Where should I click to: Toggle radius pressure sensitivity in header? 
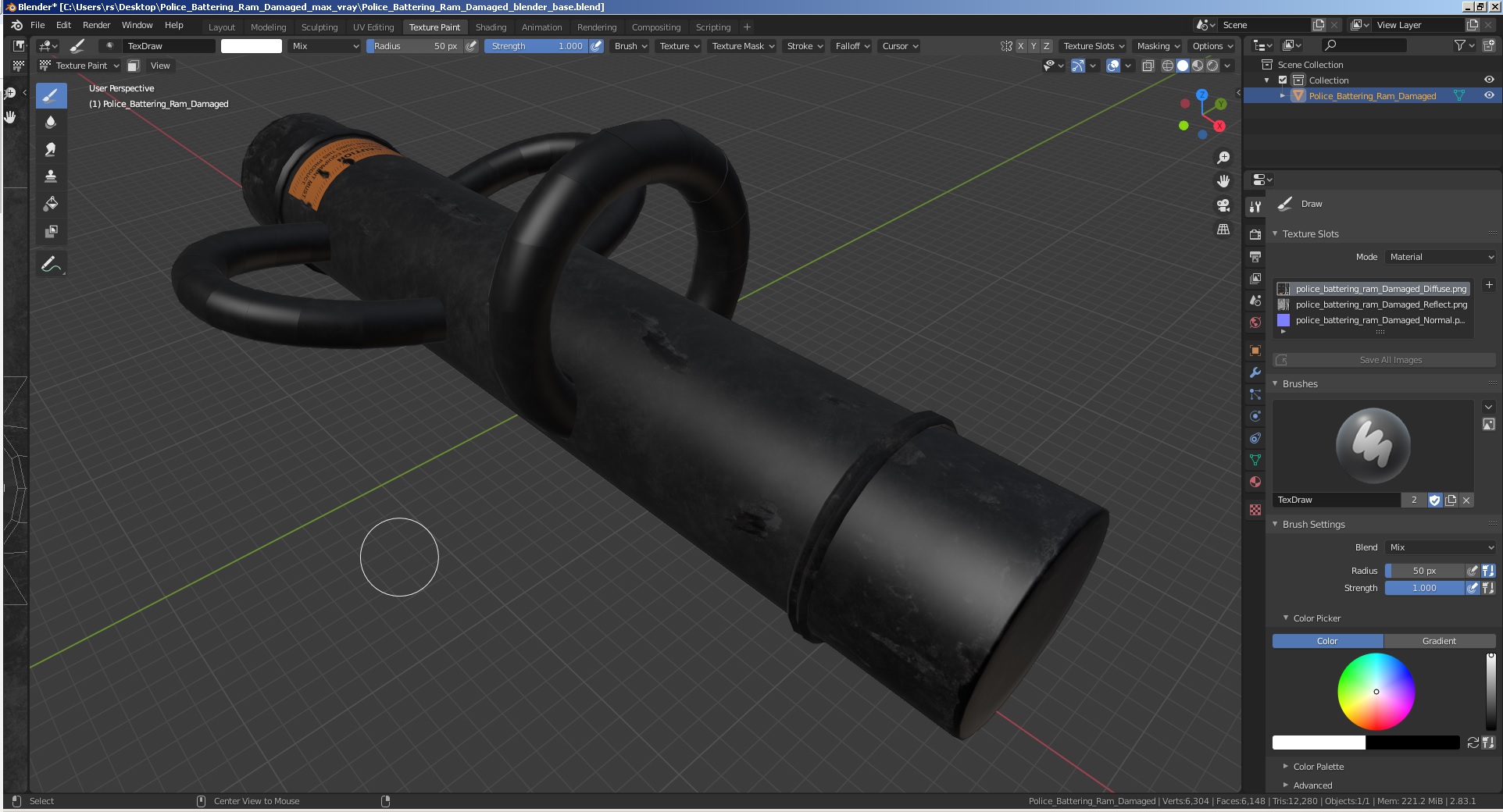pyautogui.click(x=471, y=46)
